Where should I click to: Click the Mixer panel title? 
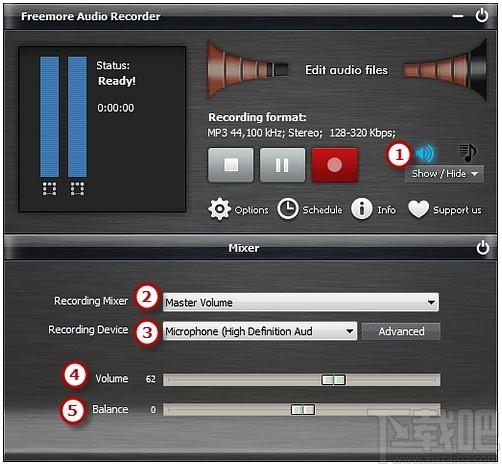(244, 248)
